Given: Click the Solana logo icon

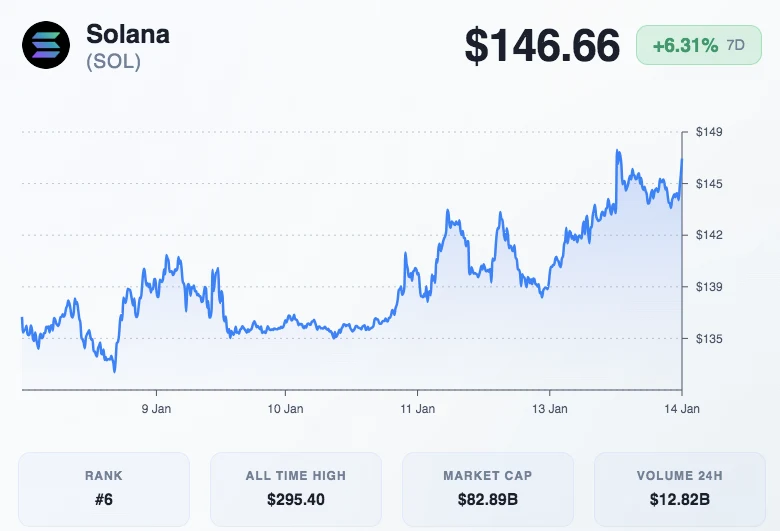Looking at the screenshot, I should click(47, 44).
